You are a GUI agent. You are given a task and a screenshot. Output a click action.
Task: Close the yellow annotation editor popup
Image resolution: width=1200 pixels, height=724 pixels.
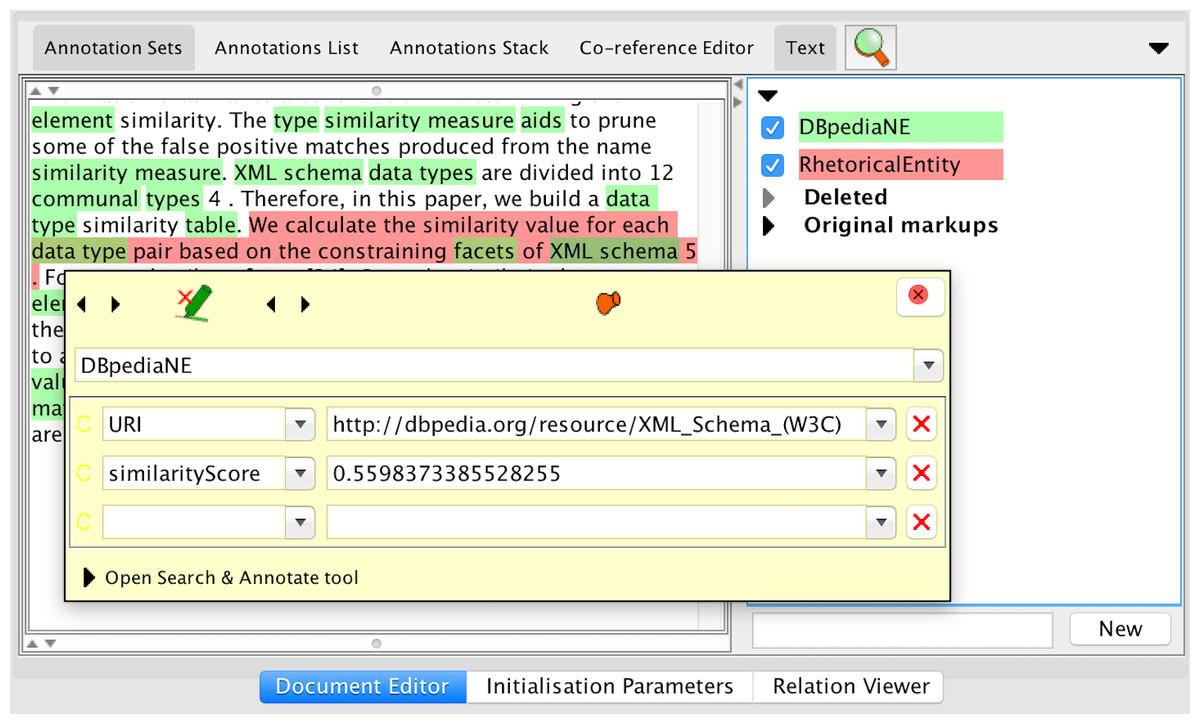tap(919, 295)
